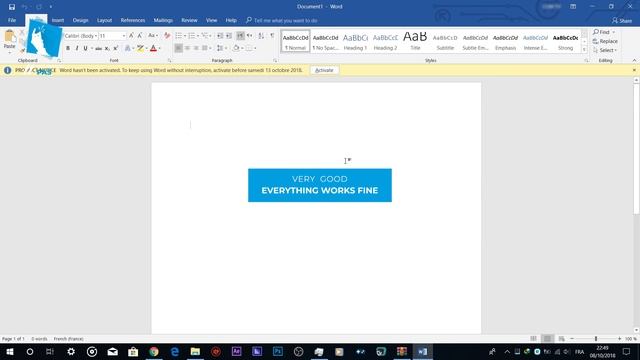
Task: Close the activation message bar
Action: [634, 70]
